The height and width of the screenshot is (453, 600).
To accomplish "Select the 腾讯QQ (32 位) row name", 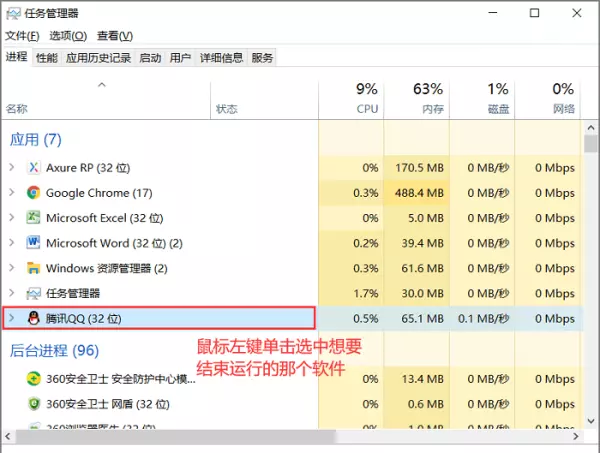I will click(84, 319).
